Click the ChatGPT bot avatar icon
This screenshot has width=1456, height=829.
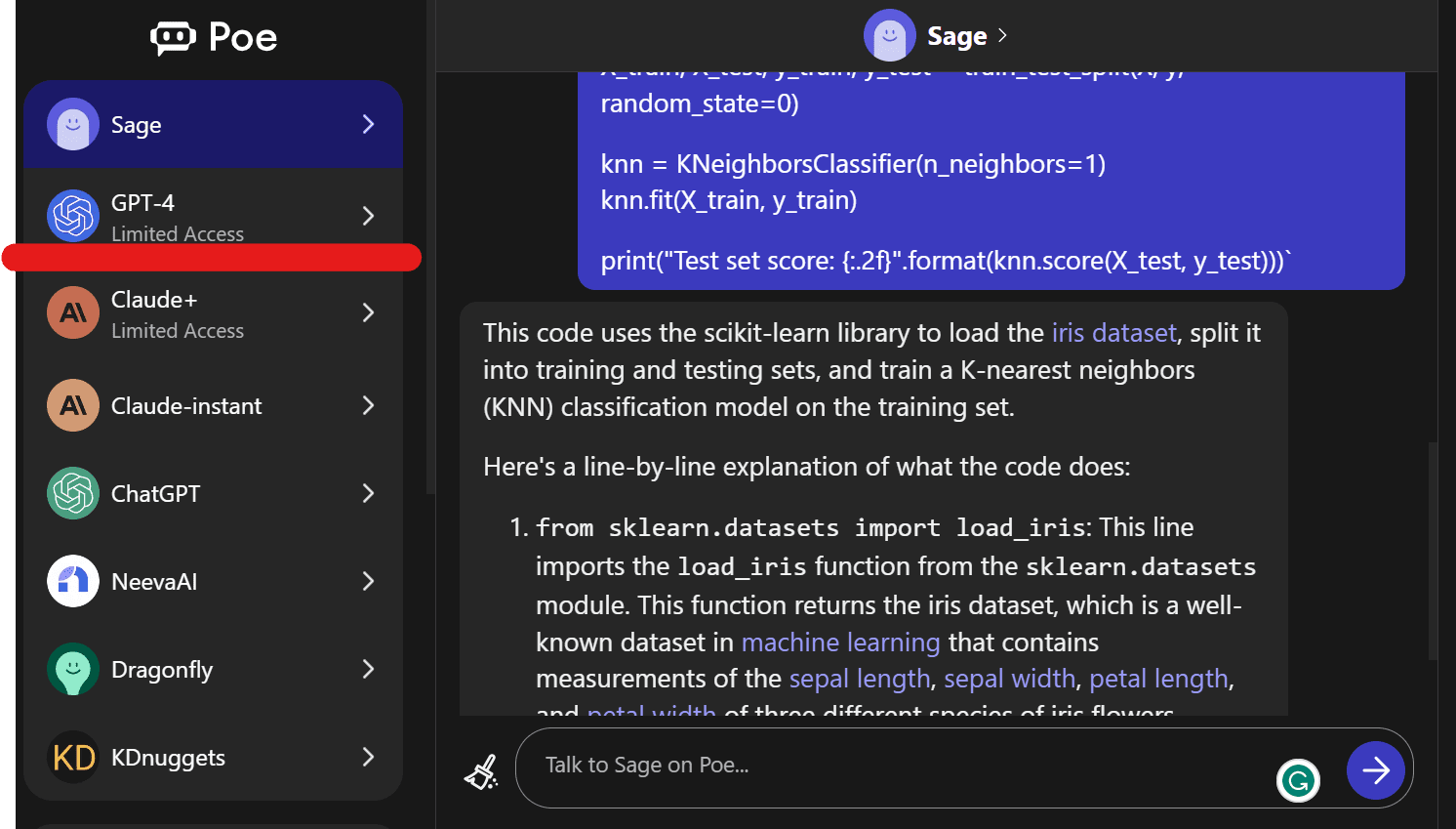click(x=73, y=493)
